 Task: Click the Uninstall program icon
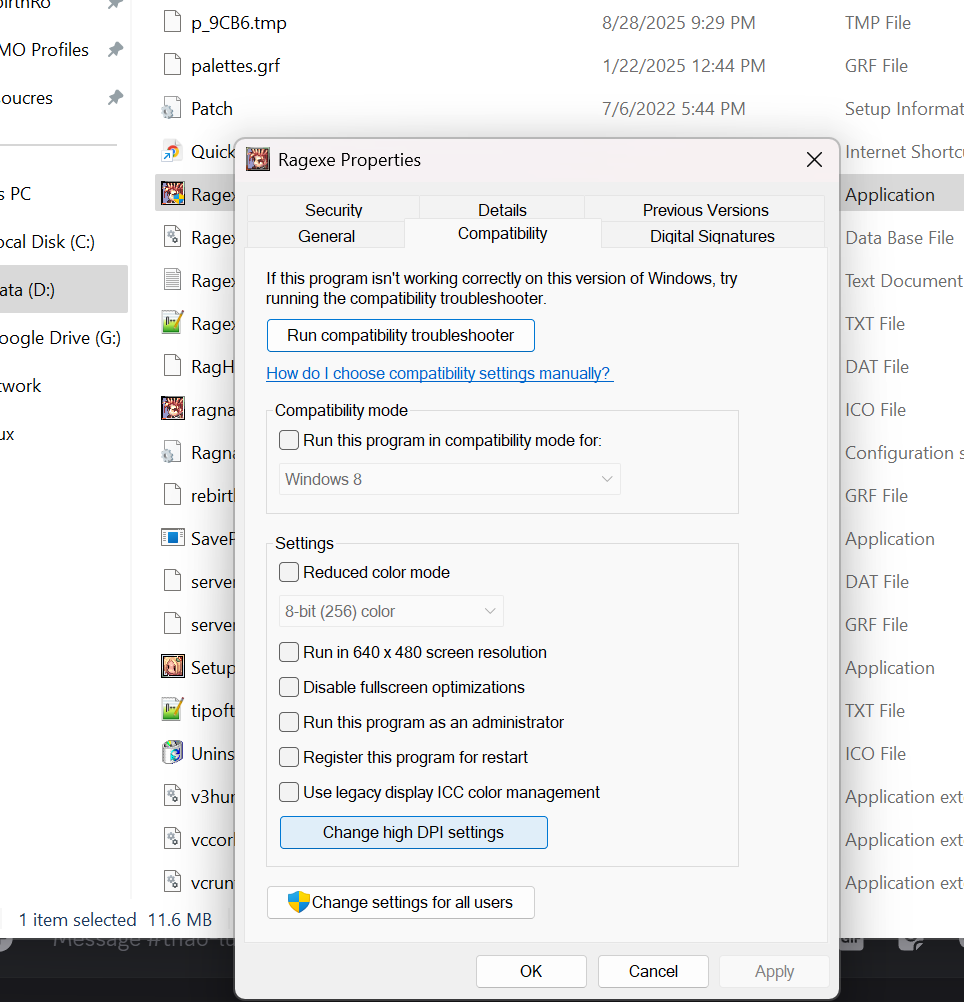(170, 752)
